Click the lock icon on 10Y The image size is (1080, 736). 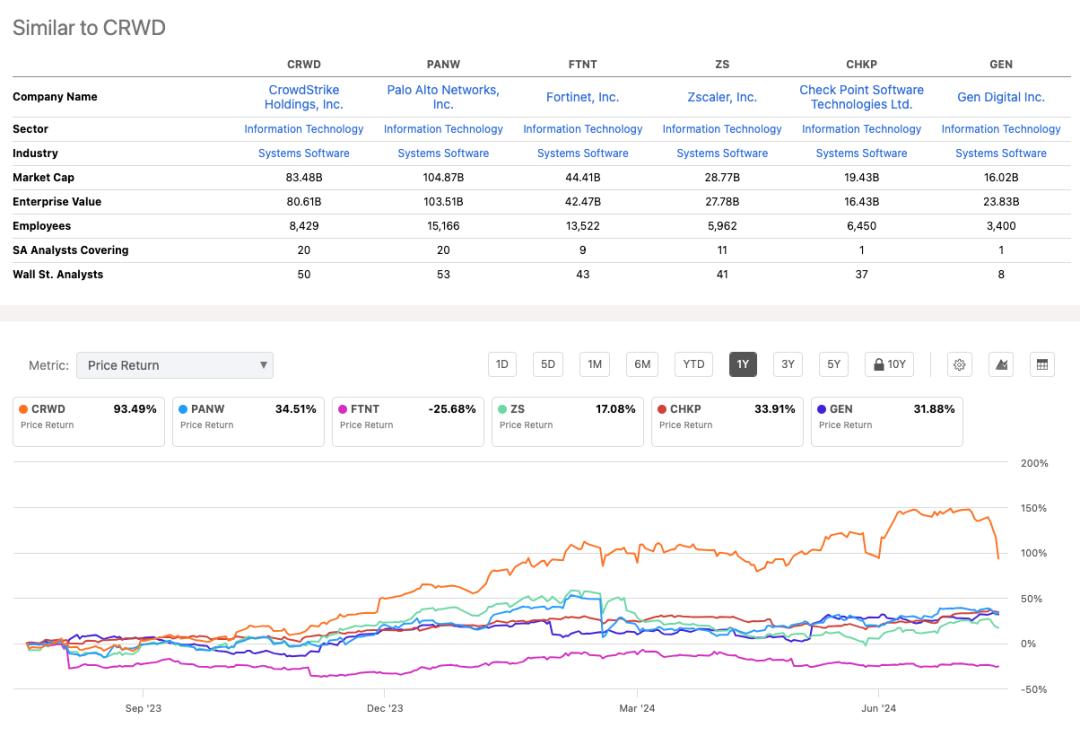(x=879, y=365)
